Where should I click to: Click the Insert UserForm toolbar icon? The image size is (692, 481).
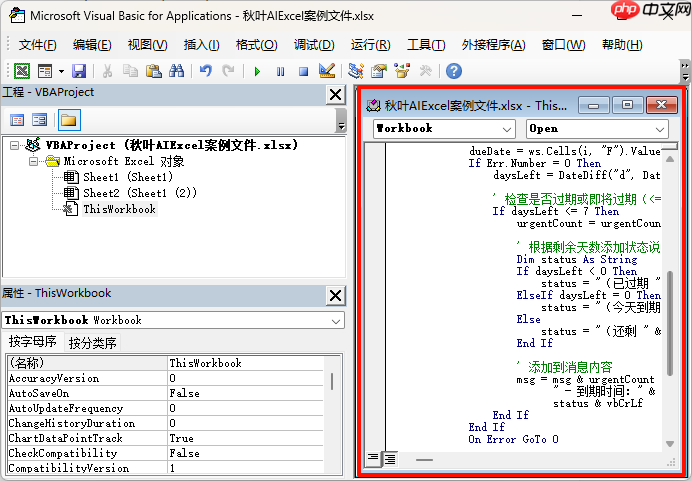(45, 71)
